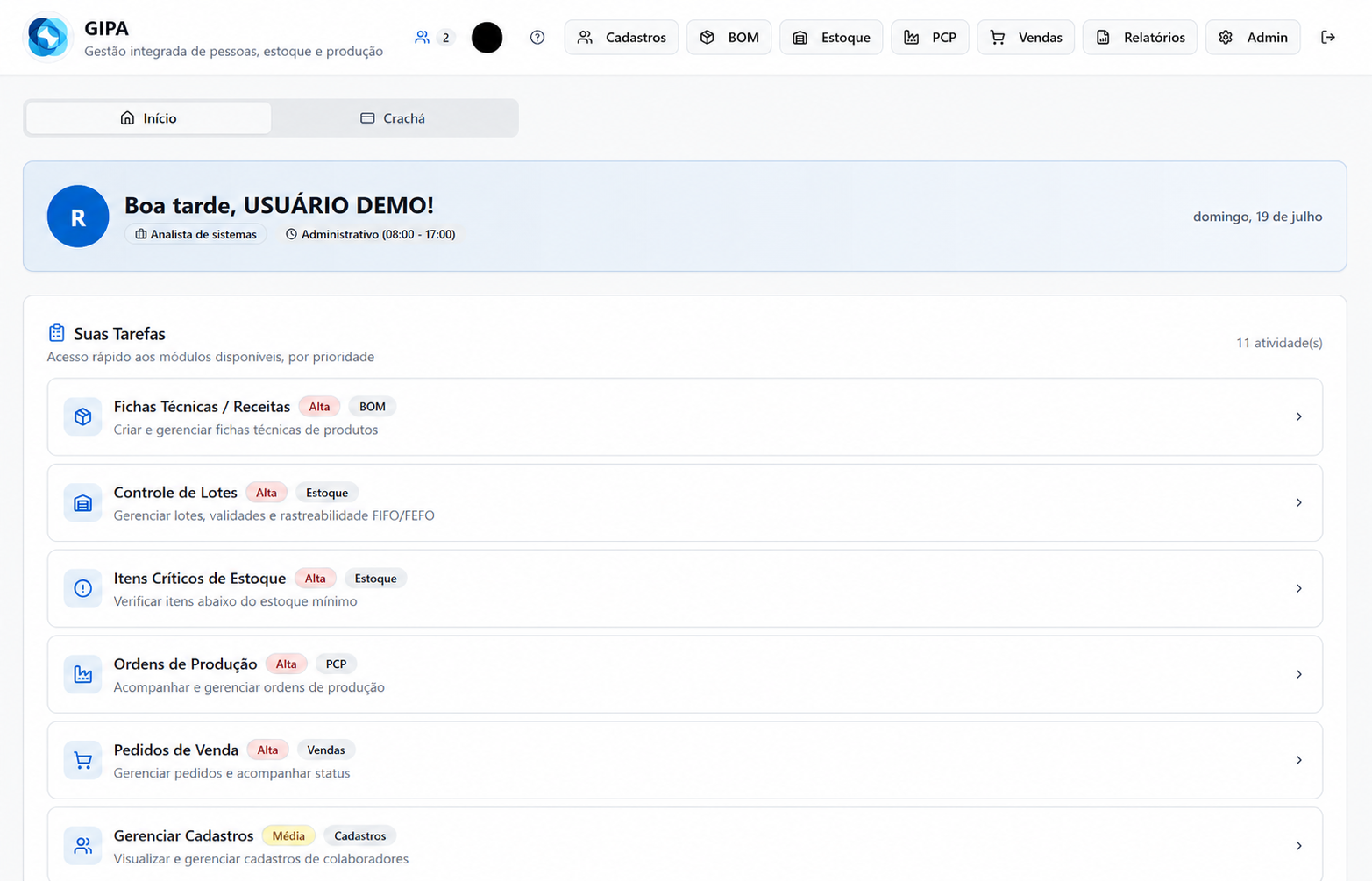The width and height of the screenshot is (1372, 881).
Task: Click the black round profile avatar
Action: click(x=487, y=37)
